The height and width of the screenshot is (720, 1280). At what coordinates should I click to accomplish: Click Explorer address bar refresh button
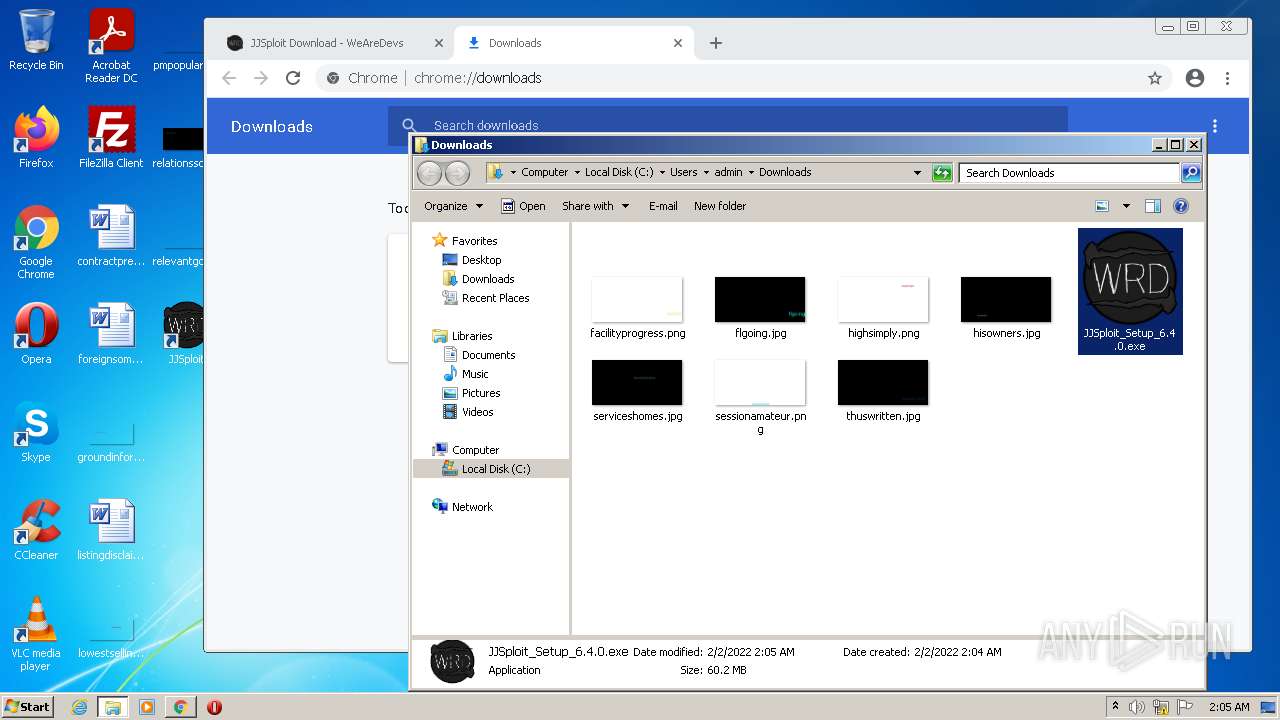tap(942, 173)
